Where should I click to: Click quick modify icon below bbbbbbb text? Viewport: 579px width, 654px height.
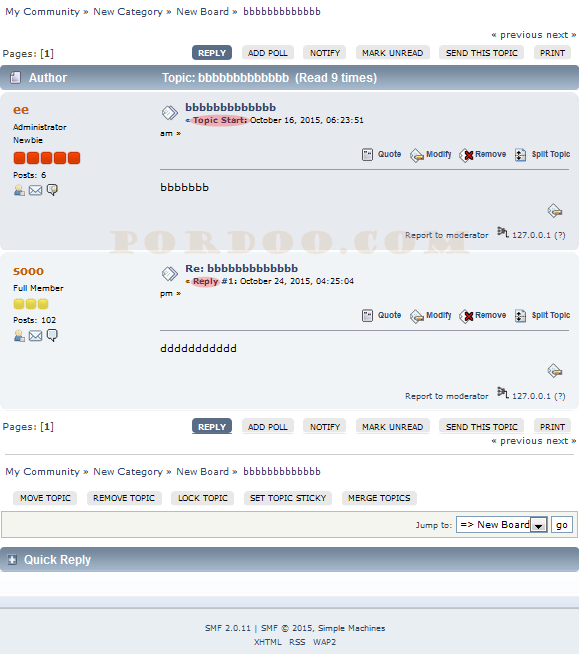click(x=554, y=211)
